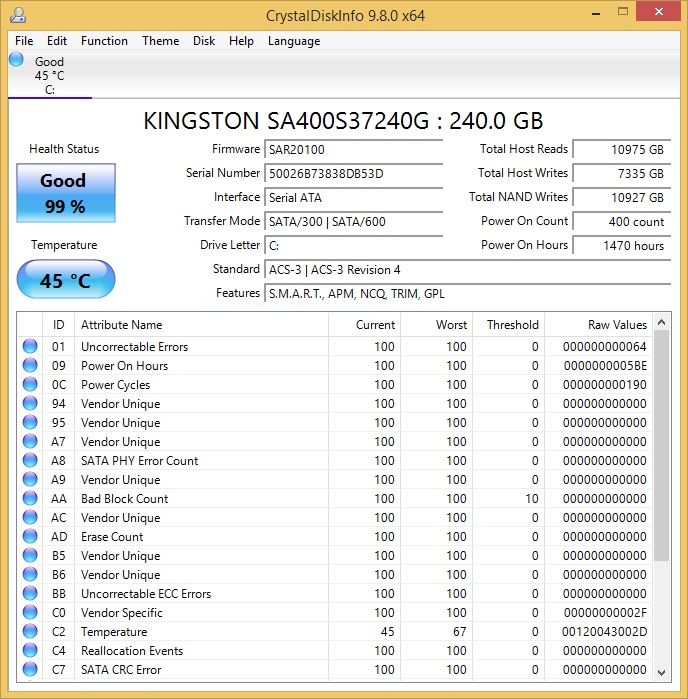Click the scroll up arrow of attribute list
Screen dimensions: 688x699
(662, 322)
